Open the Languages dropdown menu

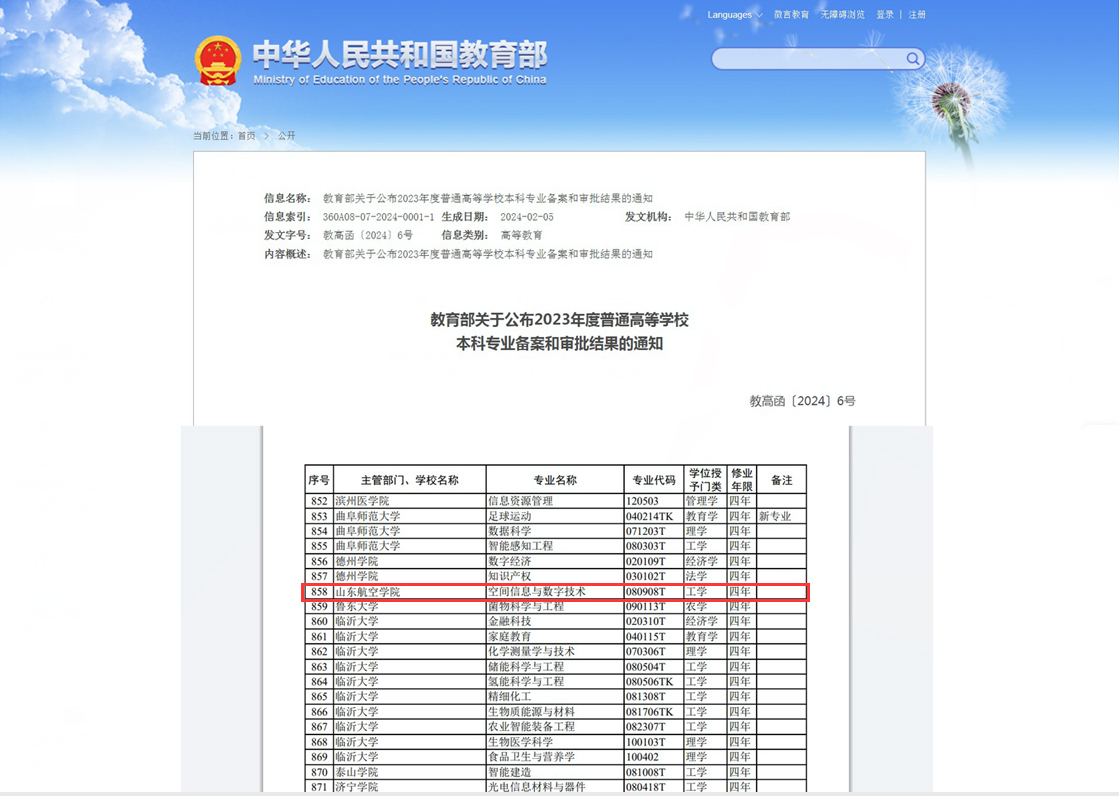(x=734, y=14)
